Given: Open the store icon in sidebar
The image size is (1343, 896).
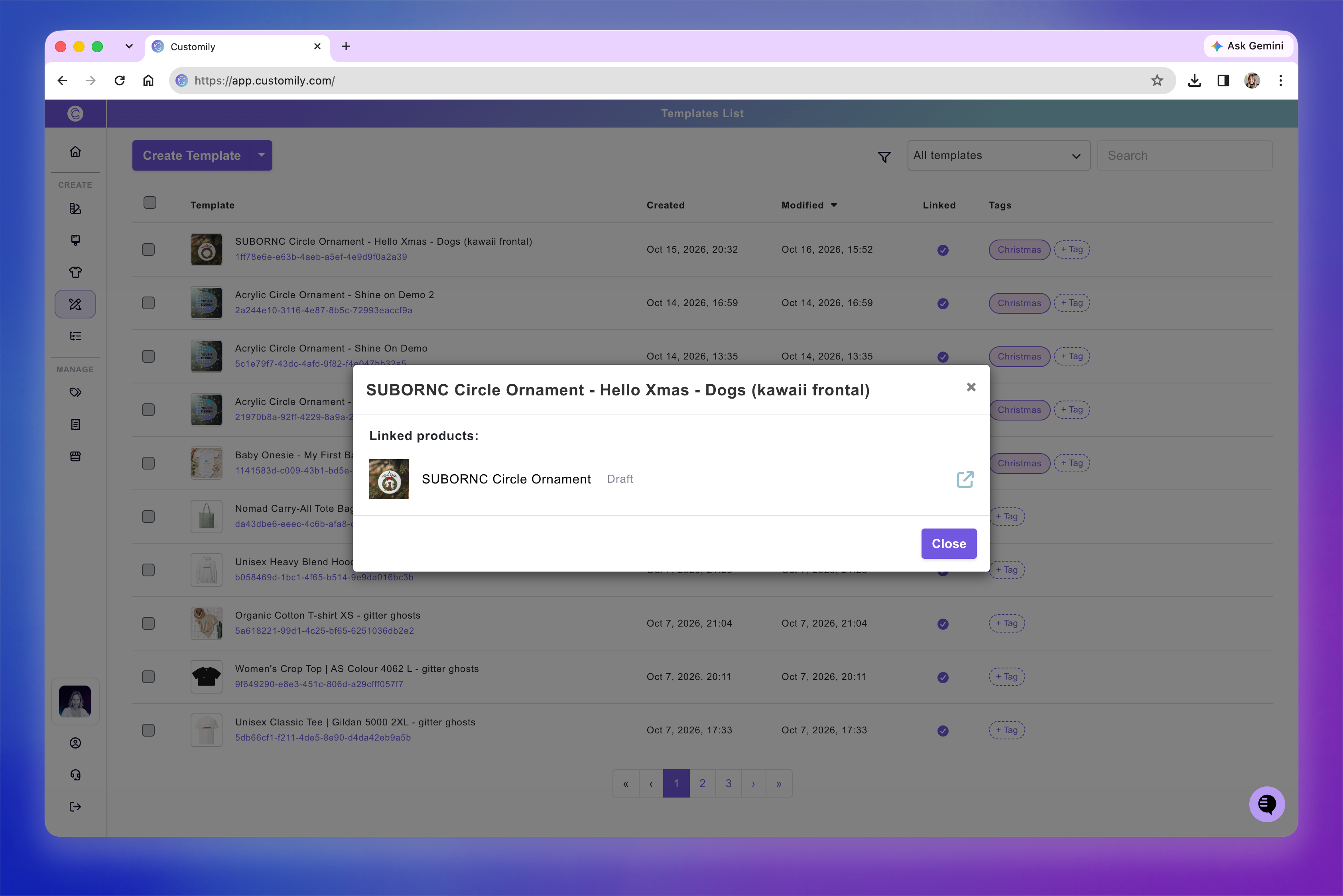Looking at the screenshot, I should 75,456.
